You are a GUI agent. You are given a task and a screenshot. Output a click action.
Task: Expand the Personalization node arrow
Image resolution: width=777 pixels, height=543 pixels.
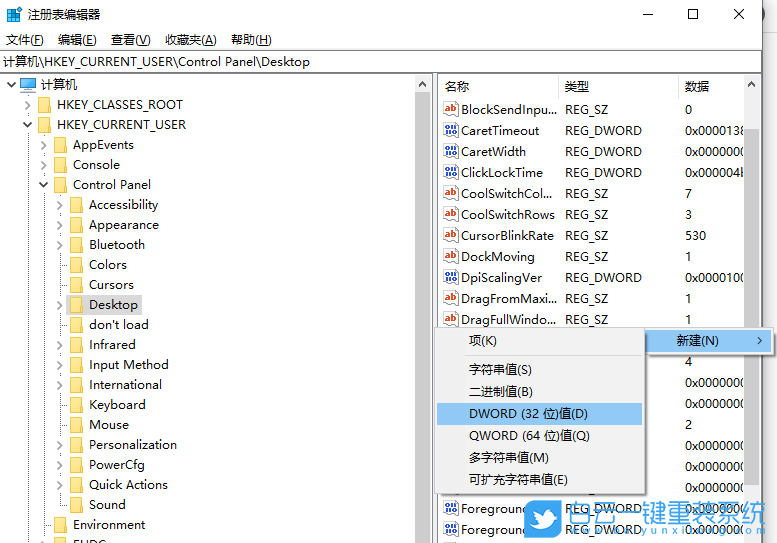tap(59, 445)
